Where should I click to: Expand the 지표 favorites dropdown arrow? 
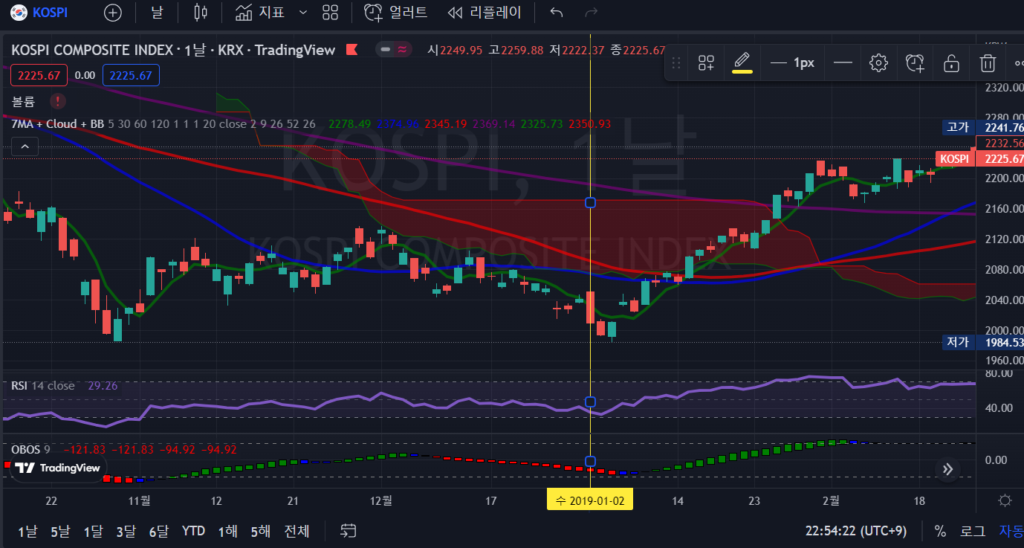coord(303,13)
